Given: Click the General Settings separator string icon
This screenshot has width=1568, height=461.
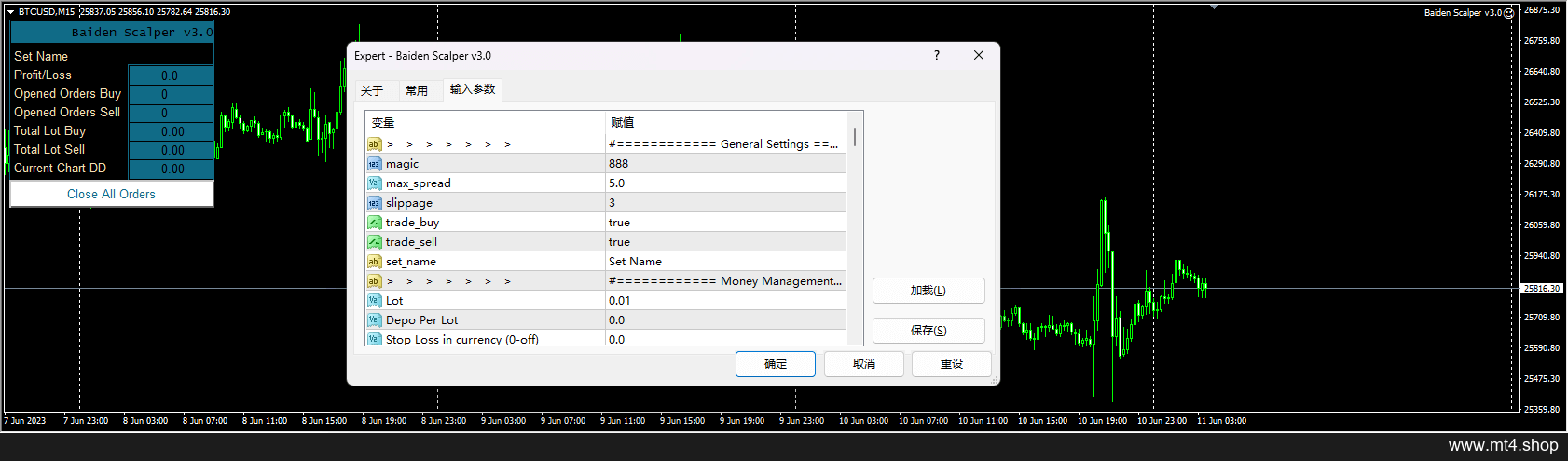Looking at the screenshot, I should click(374, 144).
